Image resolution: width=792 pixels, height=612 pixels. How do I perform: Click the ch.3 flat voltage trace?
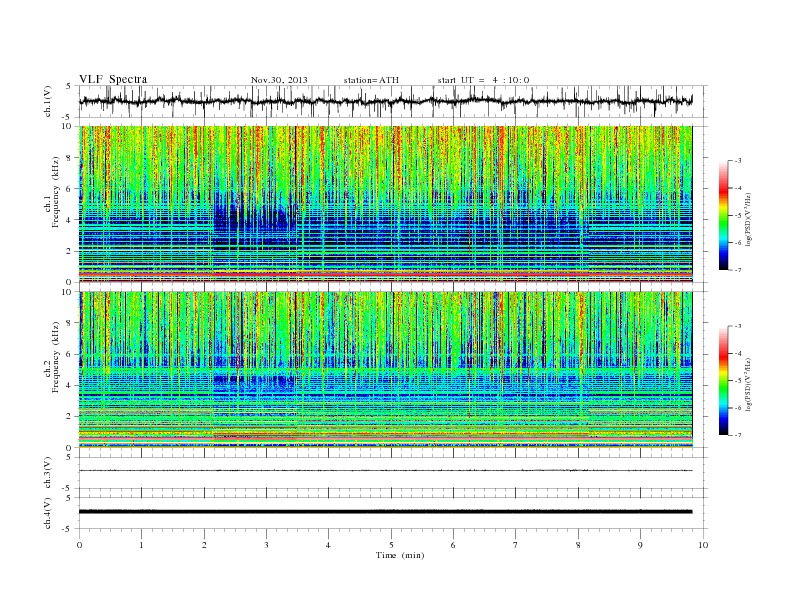(385, 471)
